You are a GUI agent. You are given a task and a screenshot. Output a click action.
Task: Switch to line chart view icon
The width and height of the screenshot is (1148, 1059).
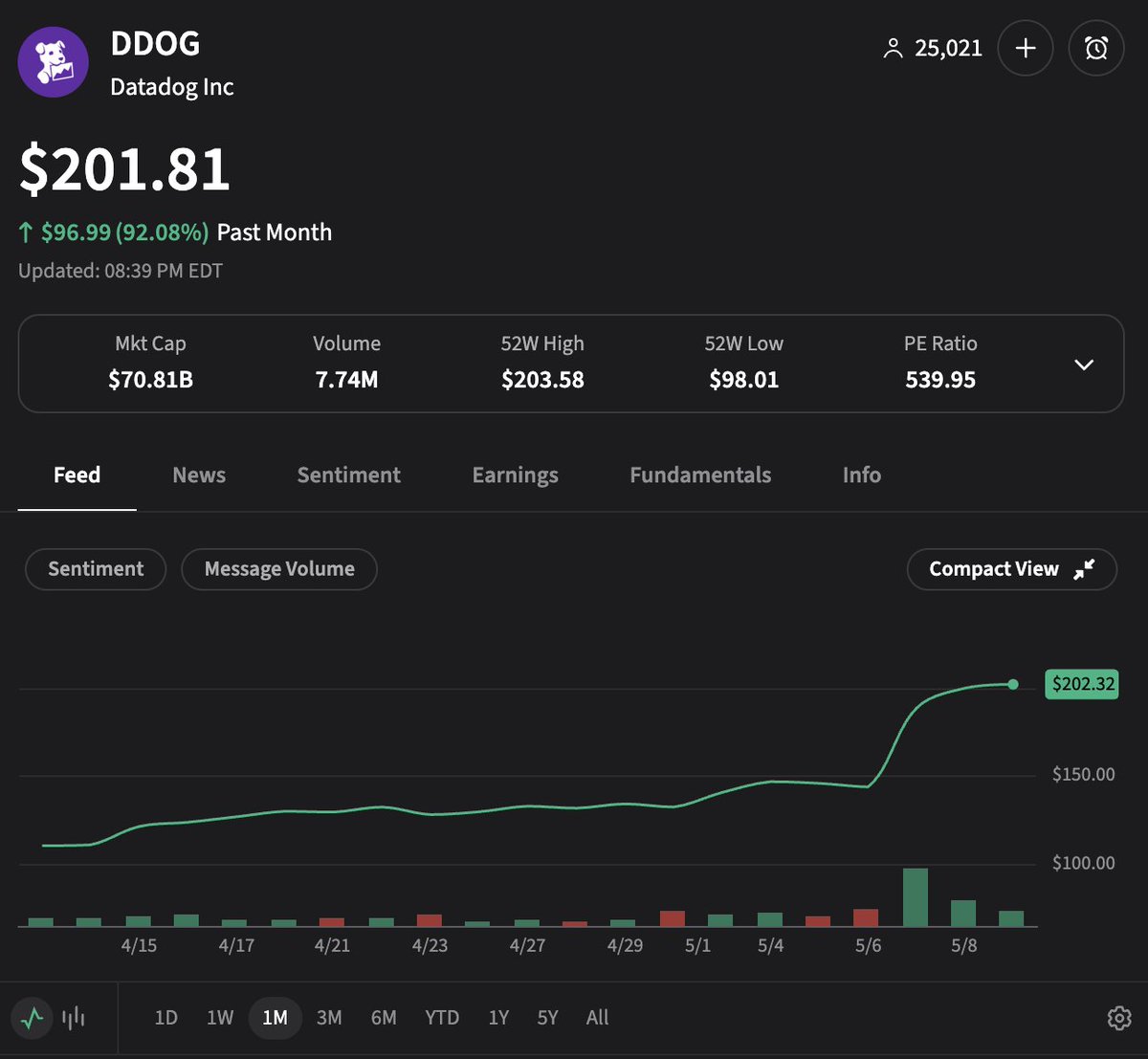[33, 1018]
